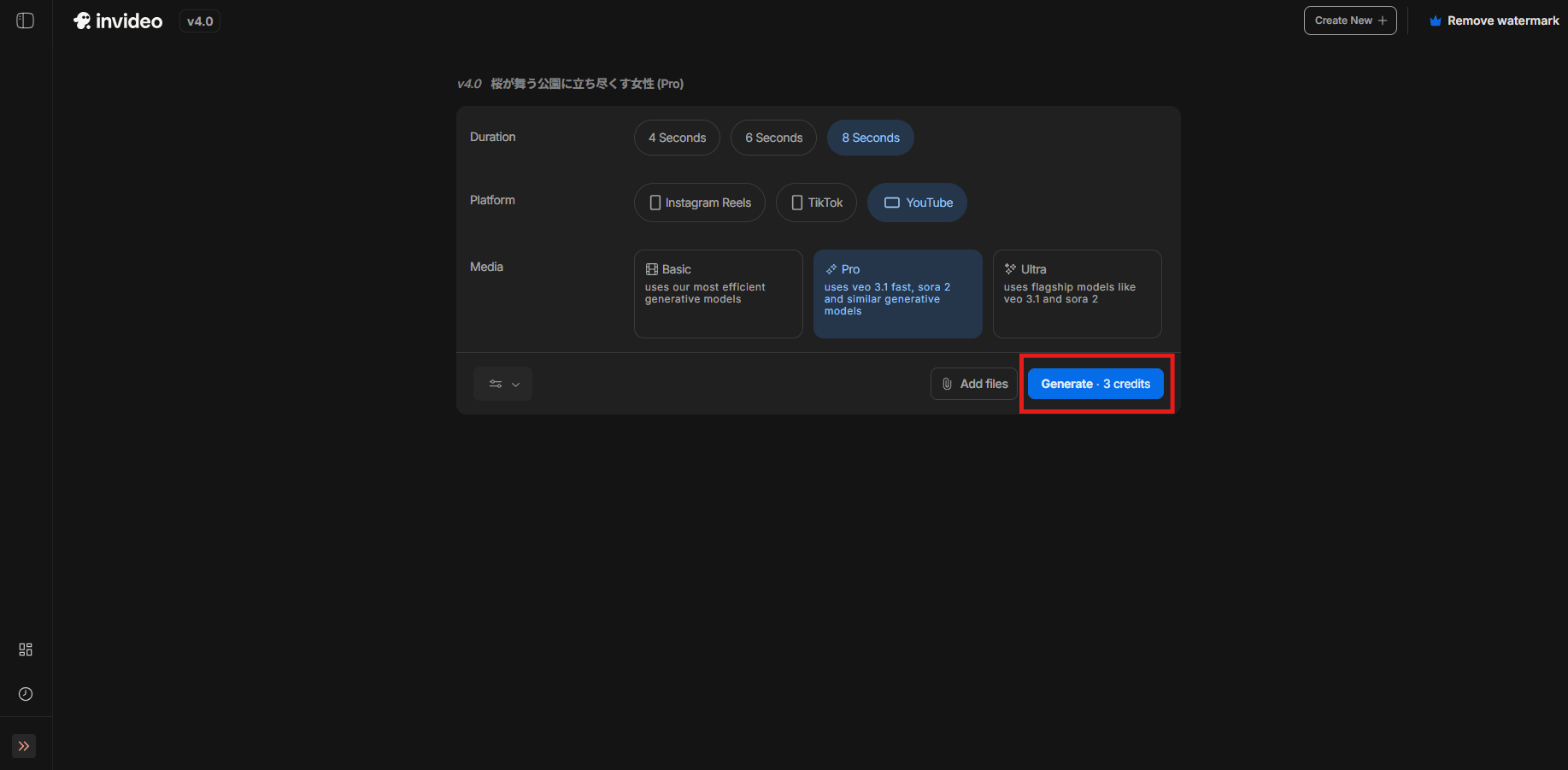Choose the 8 Seconds duration
The height and width of the screenshot is (770, 1568).
point(870,138)
